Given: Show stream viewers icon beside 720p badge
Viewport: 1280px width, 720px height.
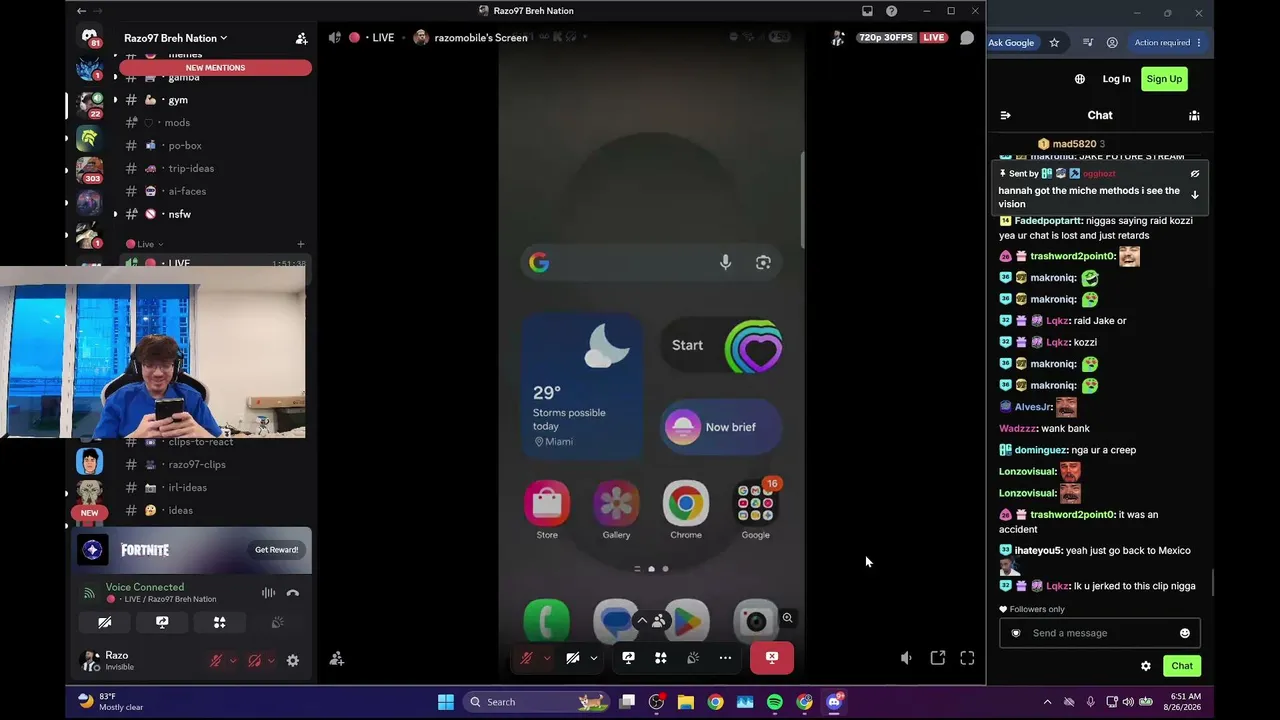Looking at the screenshot, I should [x=838, y=38].
